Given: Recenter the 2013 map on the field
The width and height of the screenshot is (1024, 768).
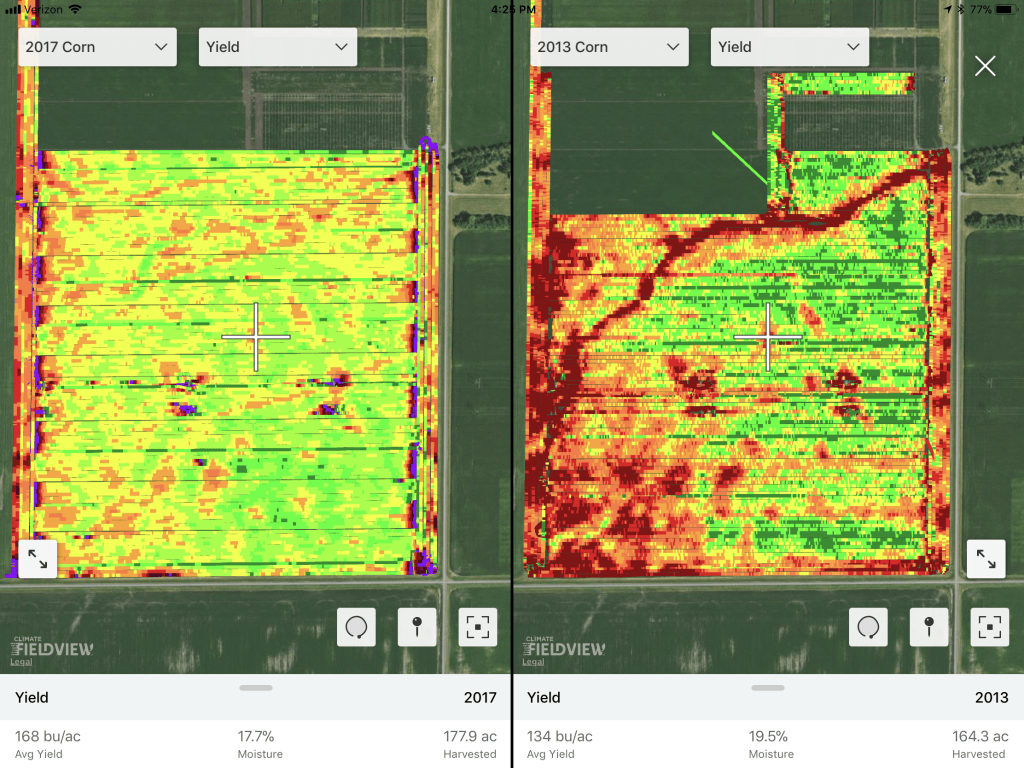Looking at the screenshot, I should click(990, 627).
